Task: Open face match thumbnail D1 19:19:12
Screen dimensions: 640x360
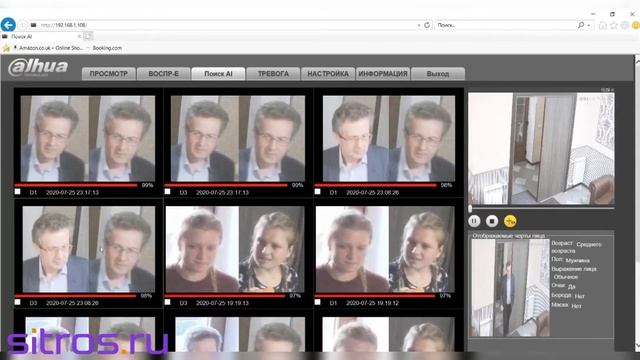Action: 385,249
